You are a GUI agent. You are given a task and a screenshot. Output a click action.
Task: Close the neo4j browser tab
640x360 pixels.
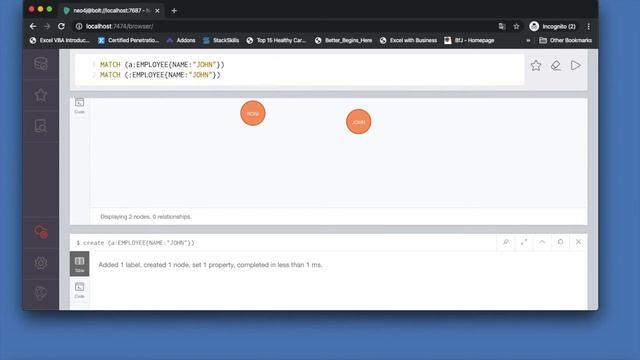[157, 11]
